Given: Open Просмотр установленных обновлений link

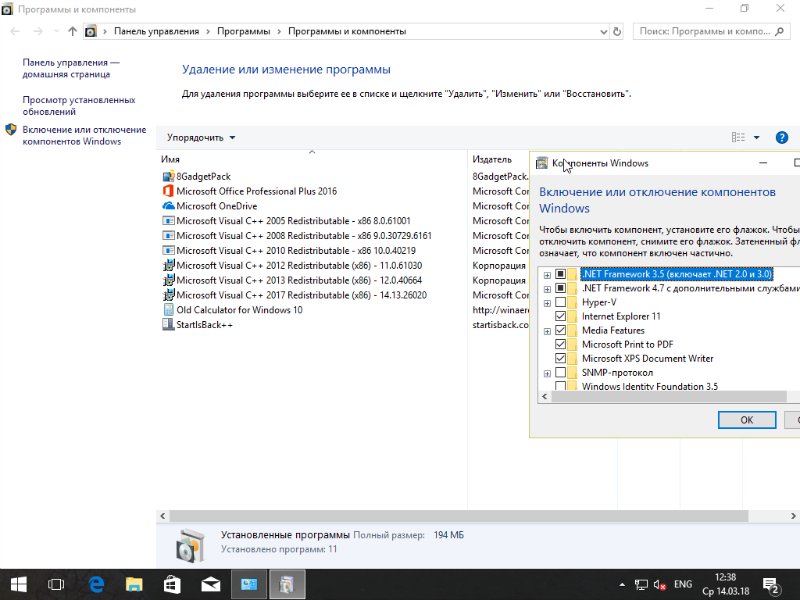Looking at the screenshot, I should click(79, 106).
